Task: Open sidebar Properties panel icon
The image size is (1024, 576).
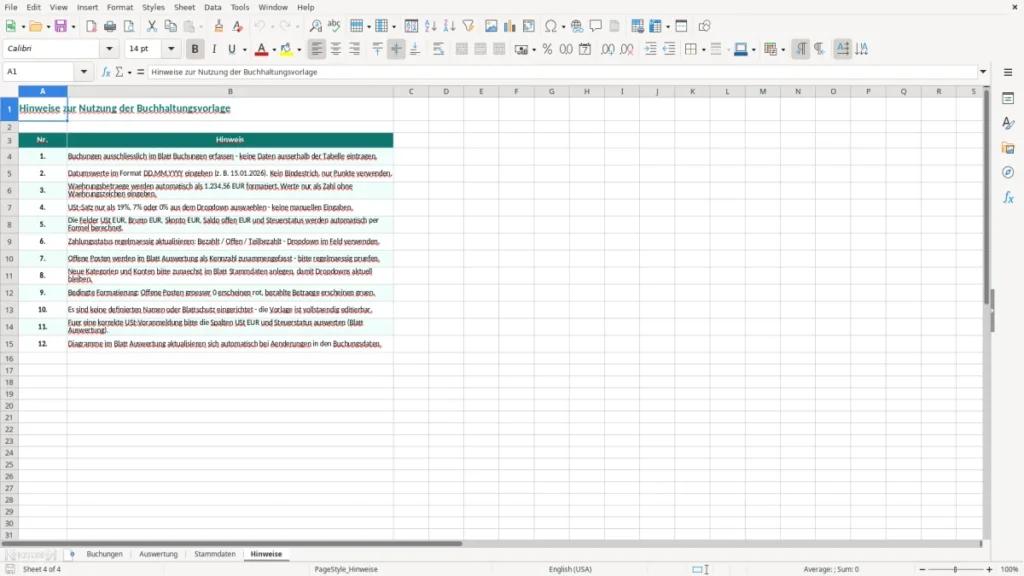Action: (1008, 99)
